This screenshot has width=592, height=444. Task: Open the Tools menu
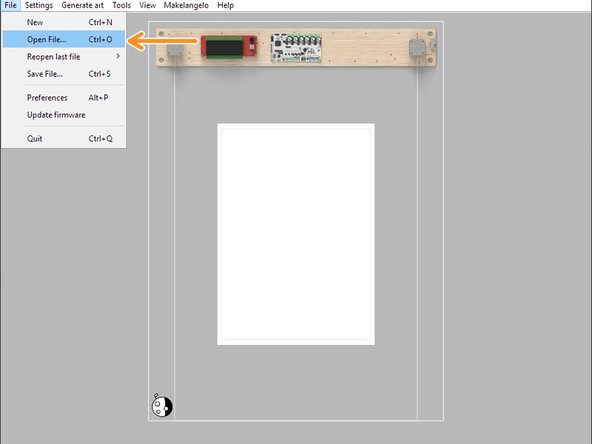coord(121,5)
